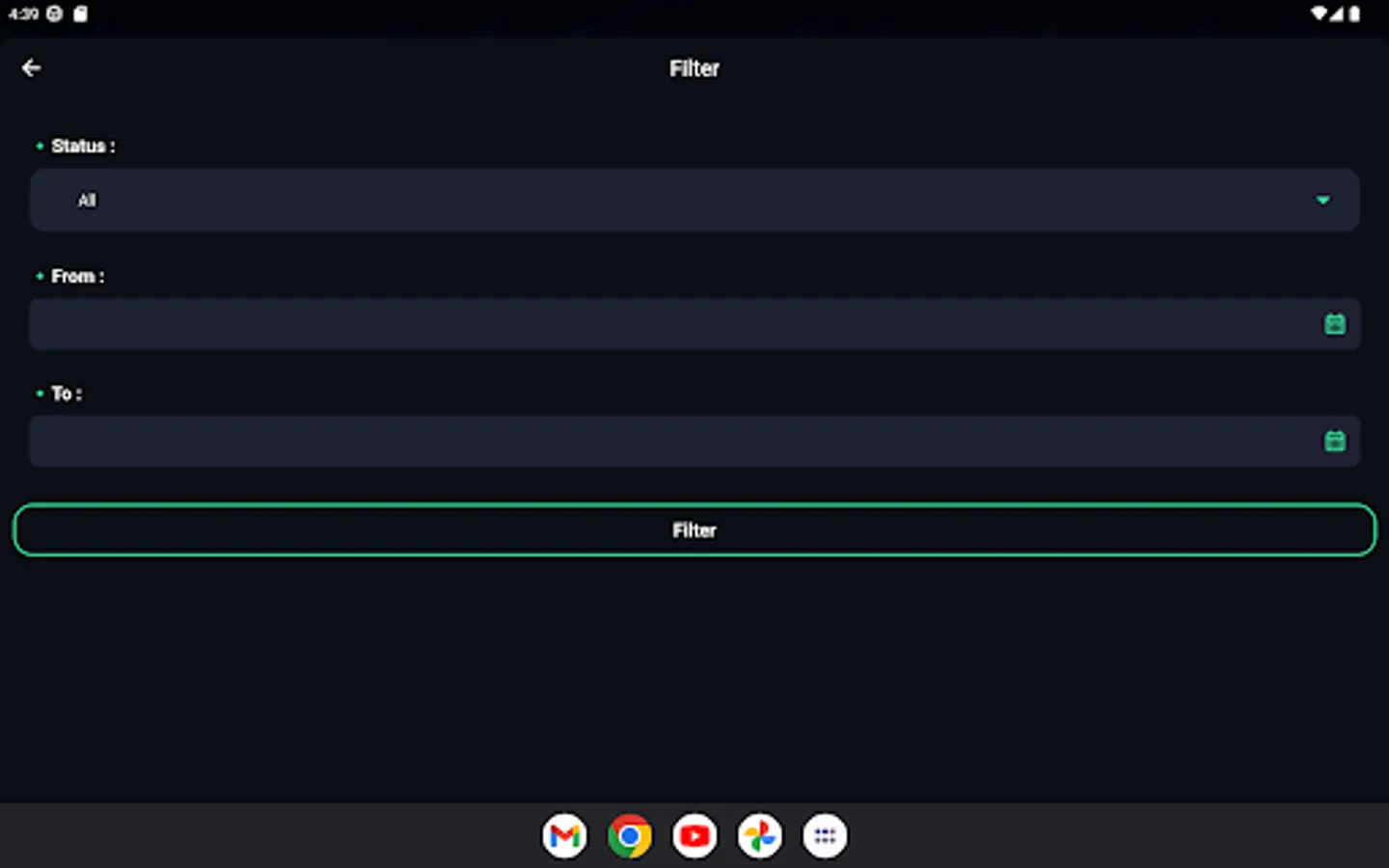Image resolution: width=1389 pixels, height=868 pixels.
Task: Launch Chrome from the dock
Action: pos(630,836)
